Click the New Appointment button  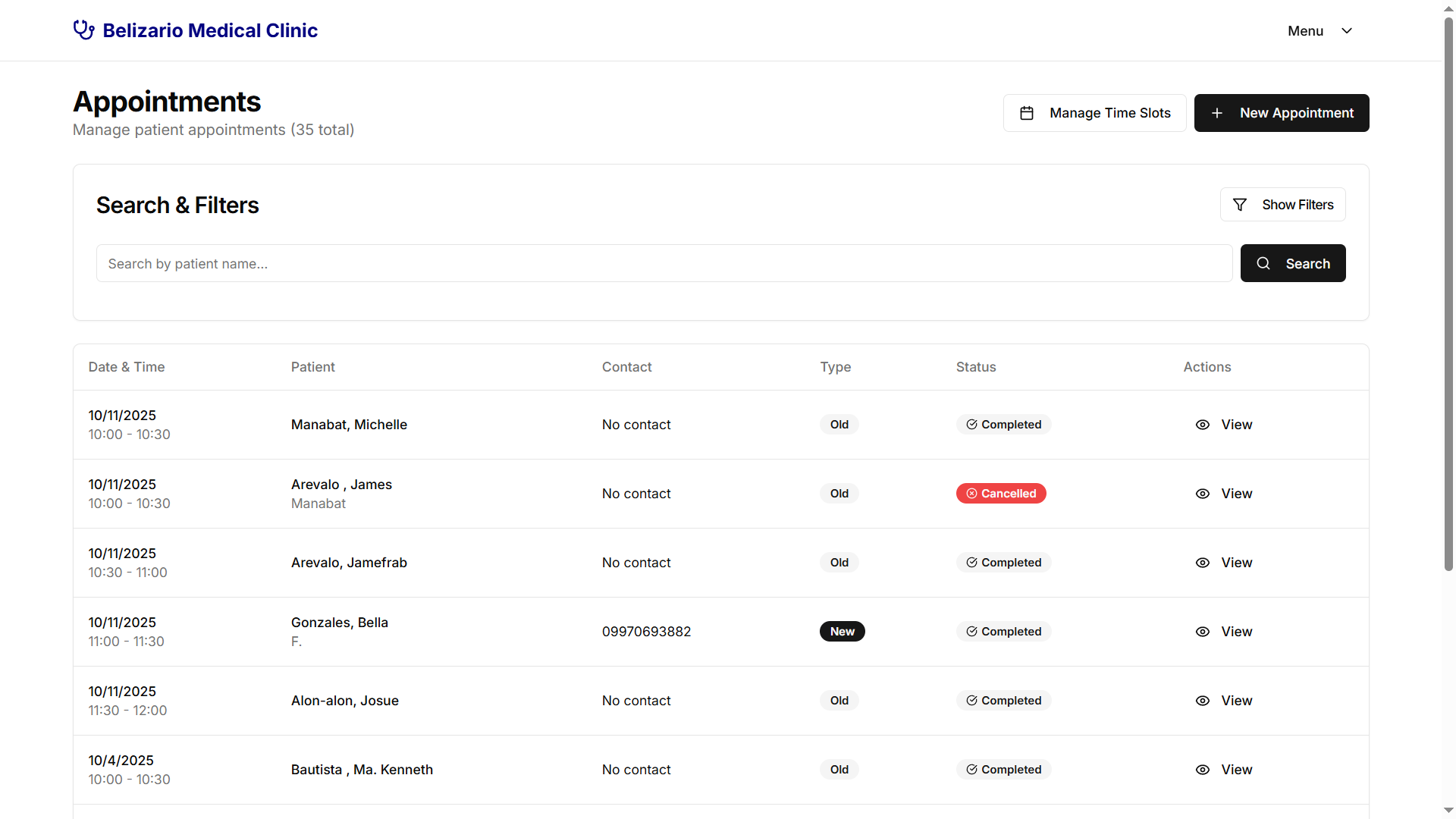click(1282, 113)
